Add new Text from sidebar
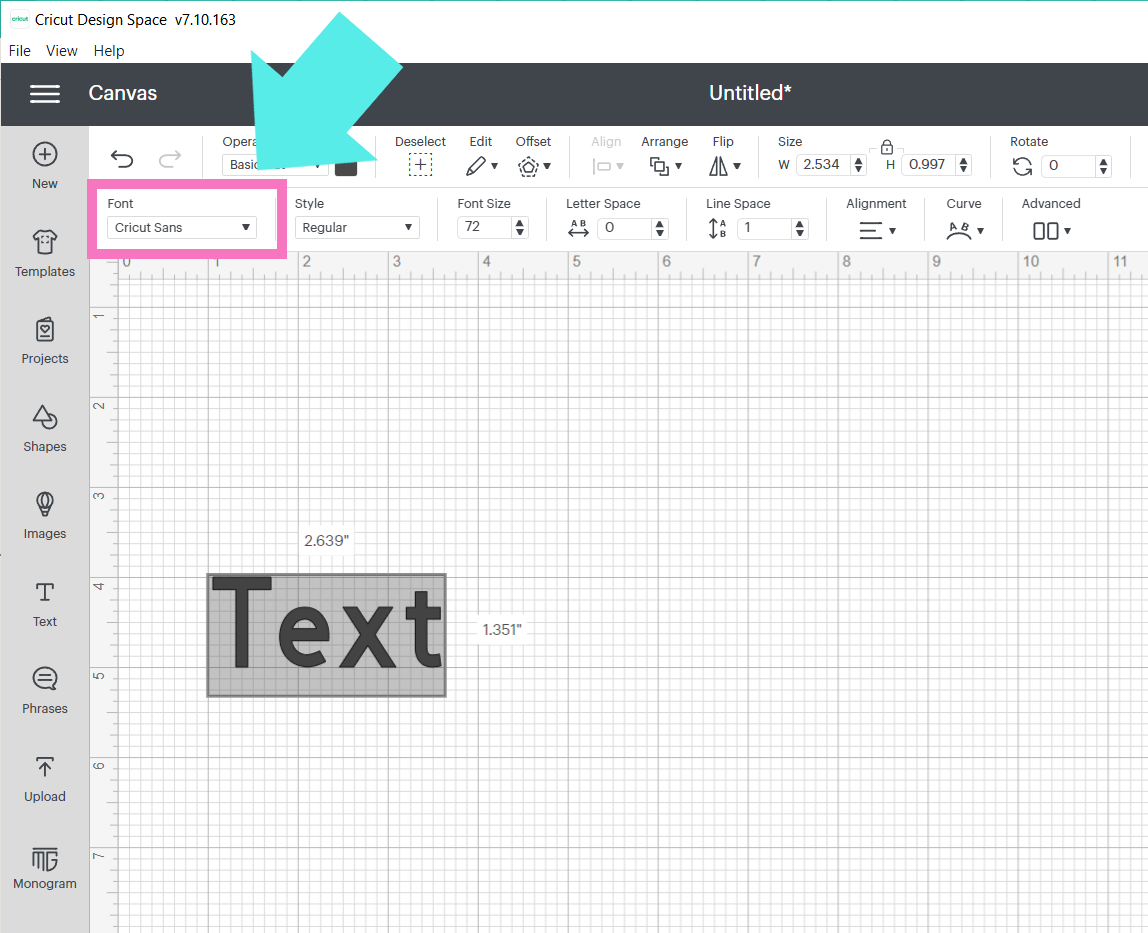The height and width of the screenshot is (933, 1148). pos(45,603)
